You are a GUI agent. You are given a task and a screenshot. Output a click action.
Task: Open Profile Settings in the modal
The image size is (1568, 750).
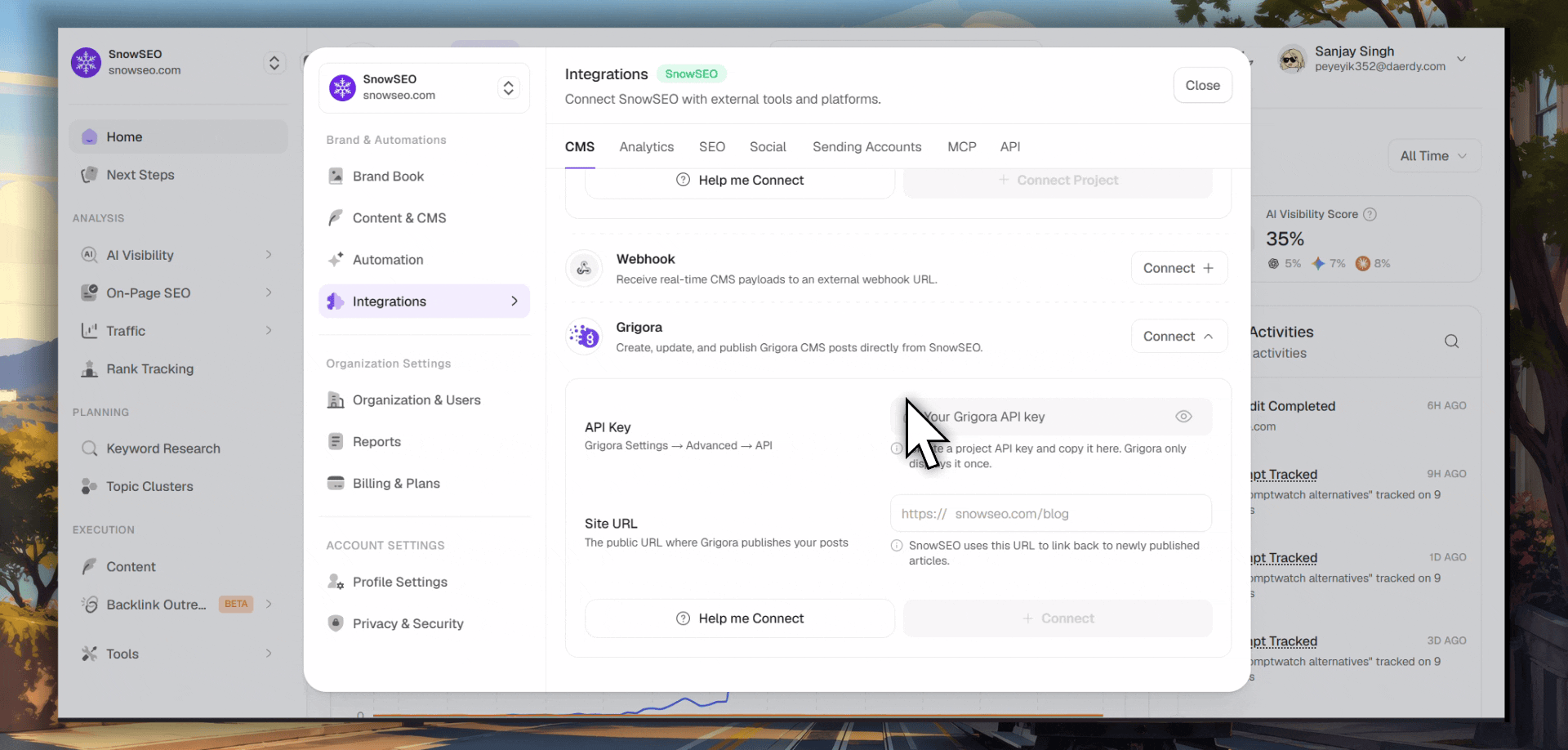point(424,582)
